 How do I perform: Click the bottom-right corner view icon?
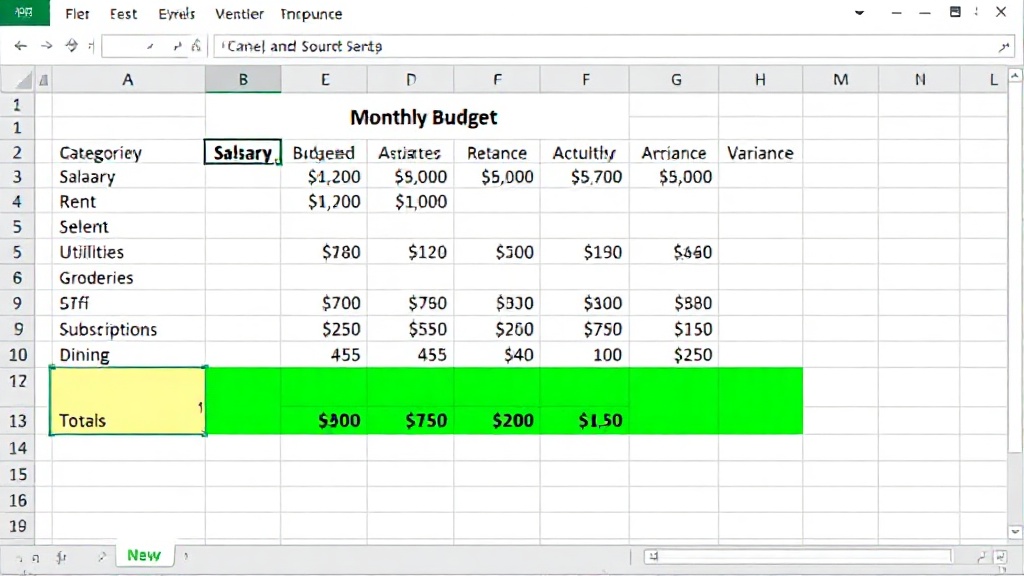click(1000, 556)
